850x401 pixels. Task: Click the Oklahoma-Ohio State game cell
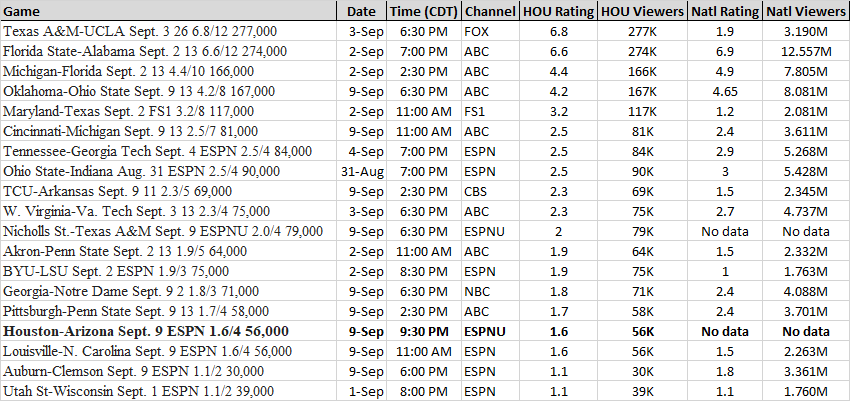168,92
